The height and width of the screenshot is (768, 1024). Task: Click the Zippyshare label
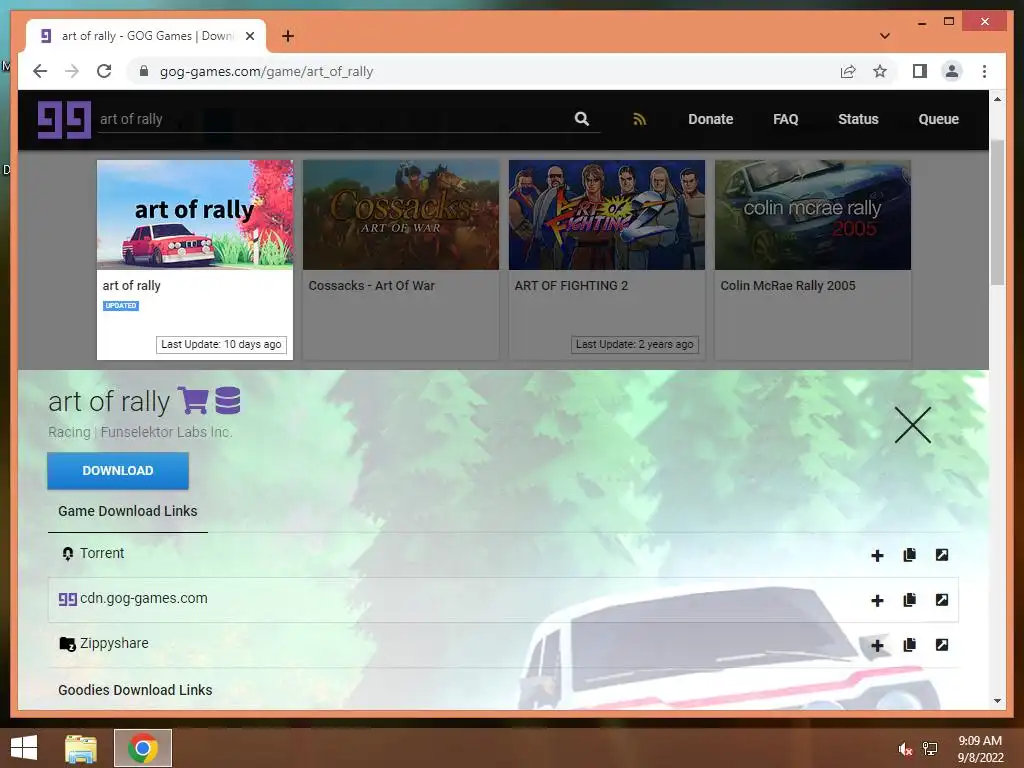[114, 643]
